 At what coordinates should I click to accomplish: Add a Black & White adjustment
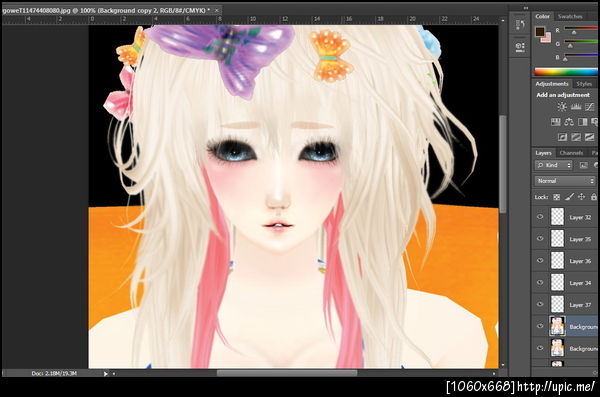point(582,122)
